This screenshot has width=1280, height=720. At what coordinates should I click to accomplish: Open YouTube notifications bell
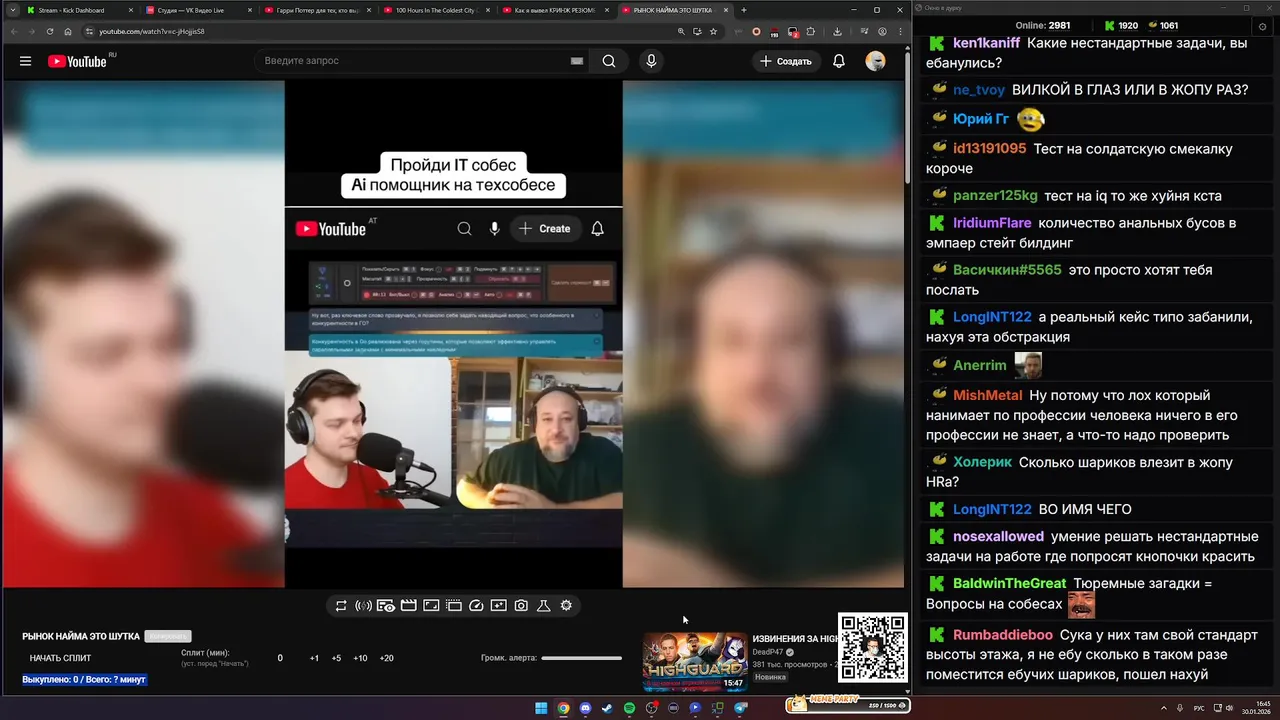click(839, 61)
